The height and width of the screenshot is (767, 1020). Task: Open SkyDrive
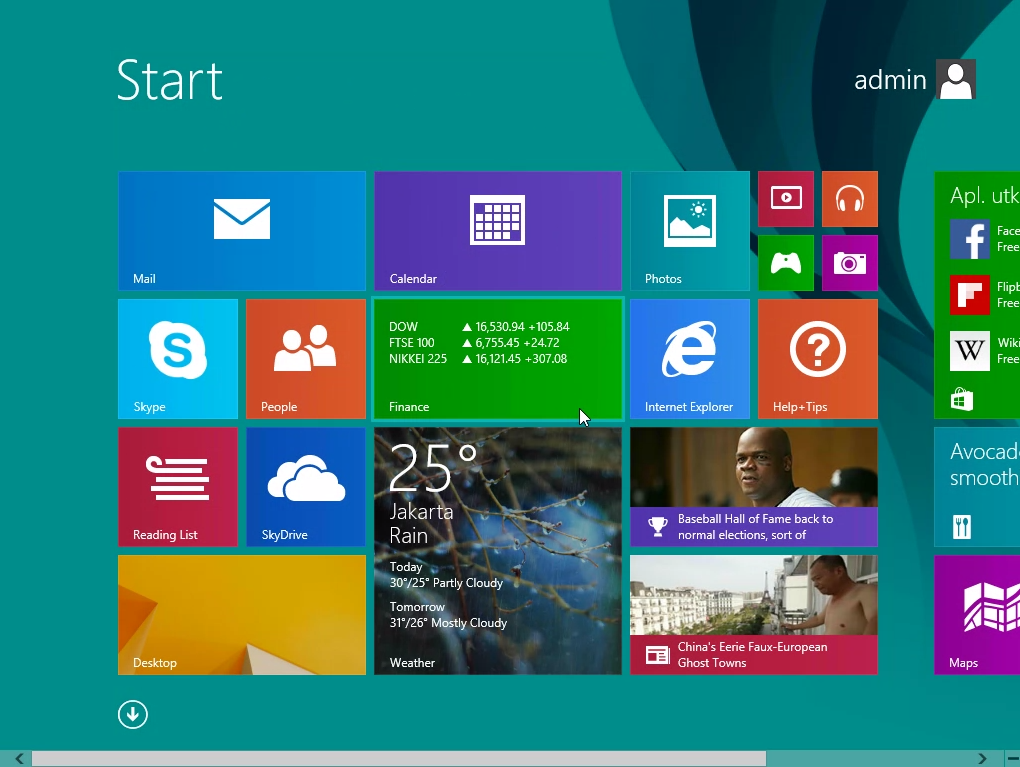coord(306,486)
